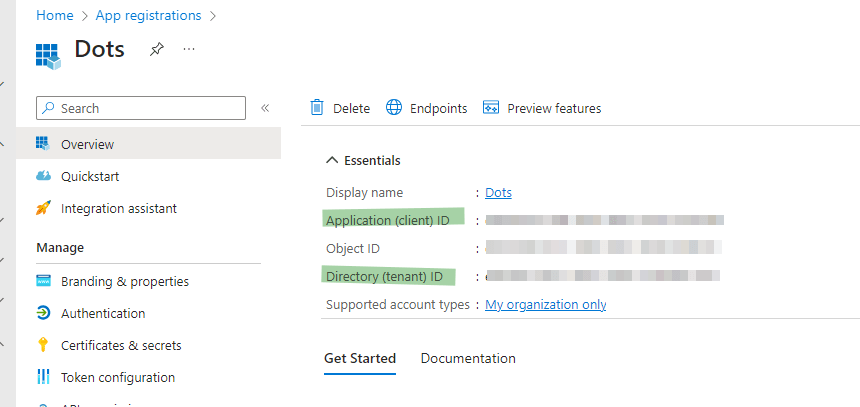
Task: Click the trash can icon
Action: pyautogui.click(x=317, y=108)
